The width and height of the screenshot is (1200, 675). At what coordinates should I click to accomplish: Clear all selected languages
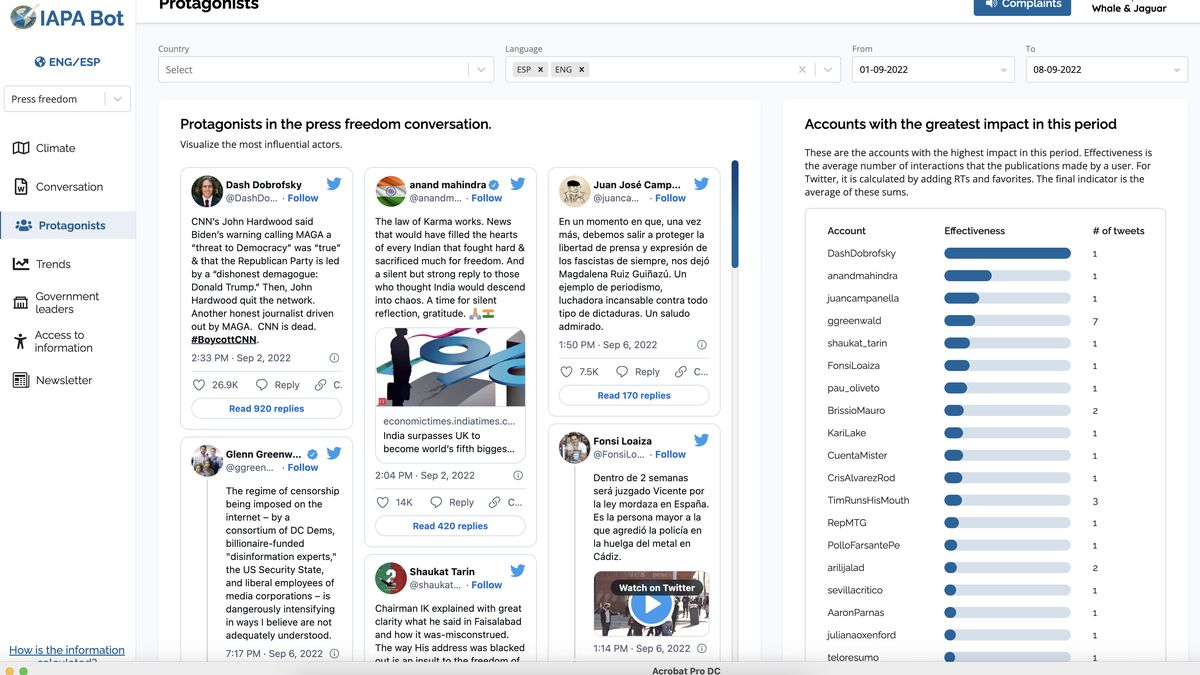point(802,70)
